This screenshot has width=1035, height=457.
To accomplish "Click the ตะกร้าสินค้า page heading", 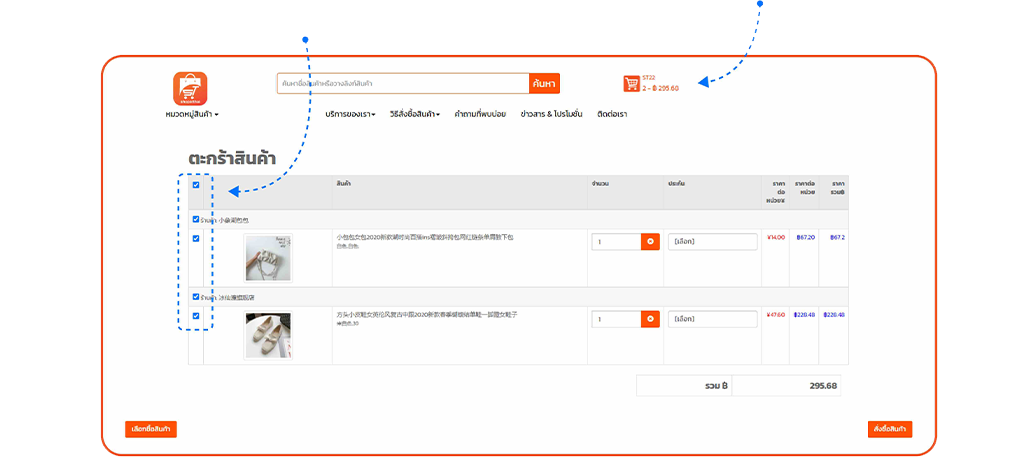I will (232, 158).
